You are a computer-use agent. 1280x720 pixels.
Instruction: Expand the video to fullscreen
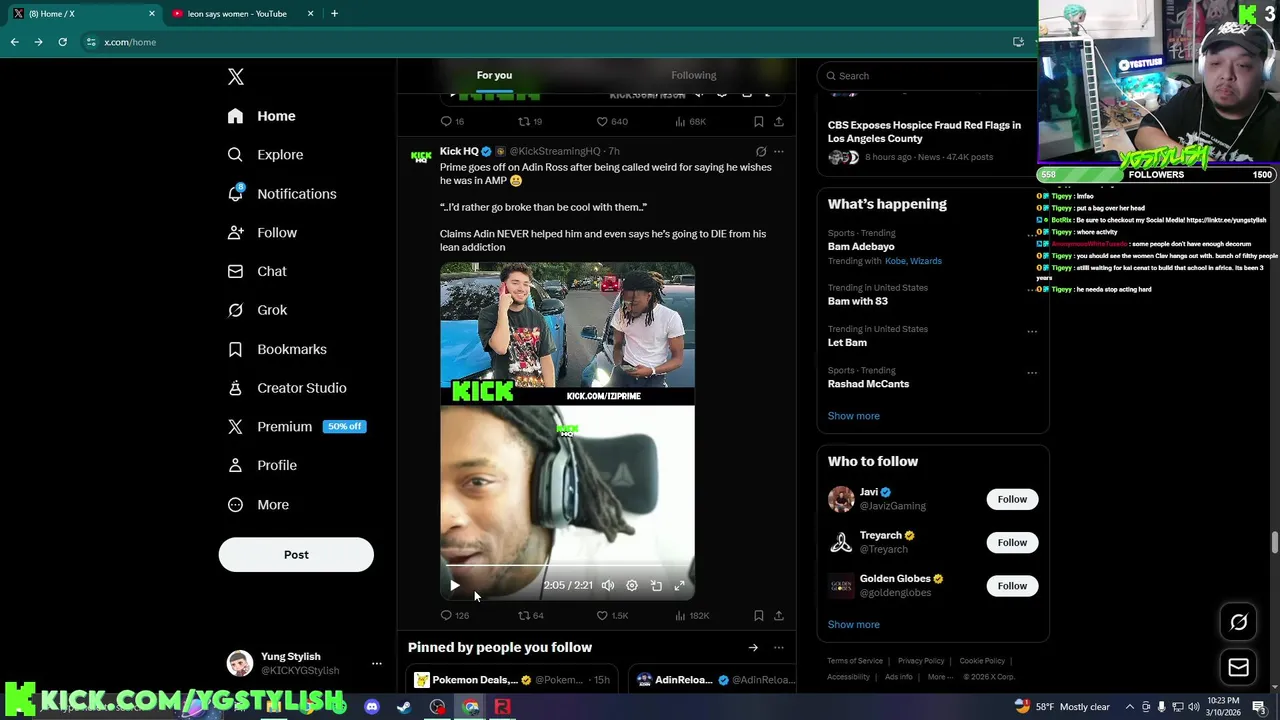680,586
